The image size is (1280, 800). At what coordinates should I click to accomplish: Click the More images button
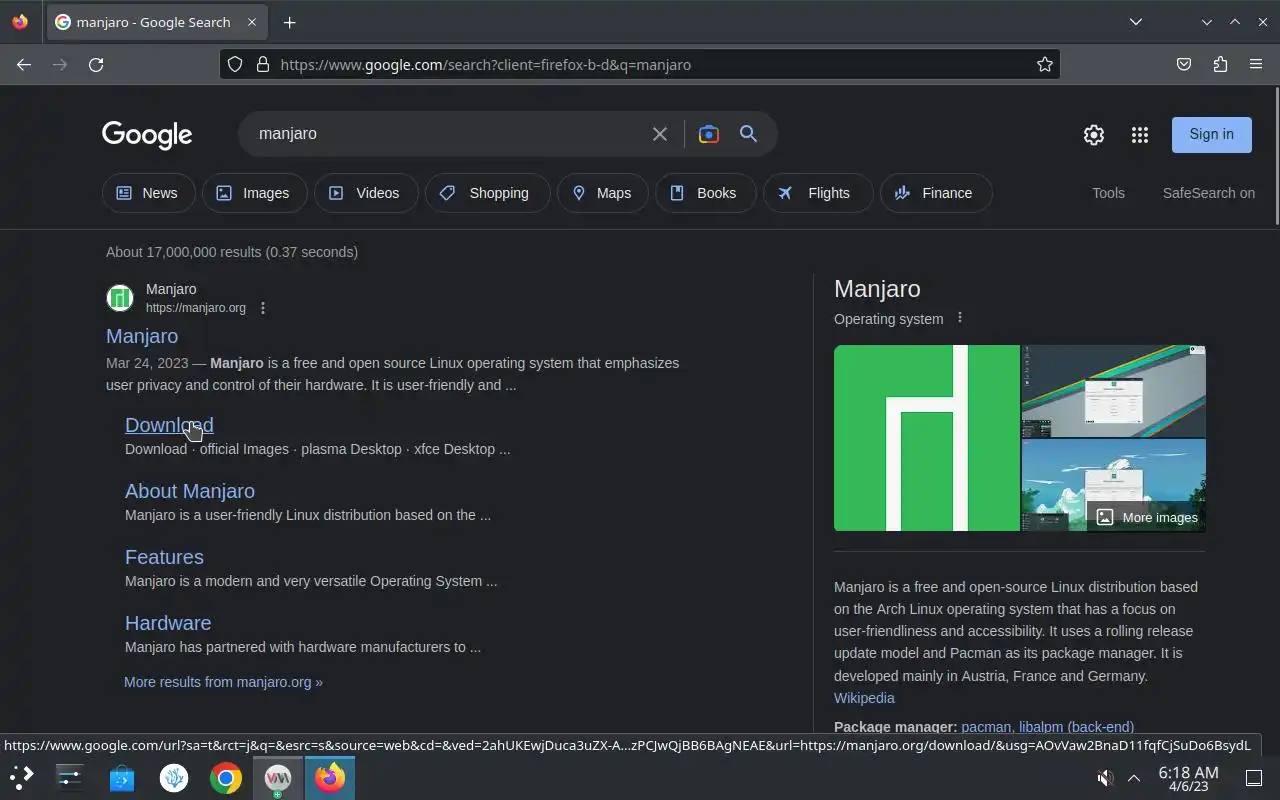(1147, 517)
